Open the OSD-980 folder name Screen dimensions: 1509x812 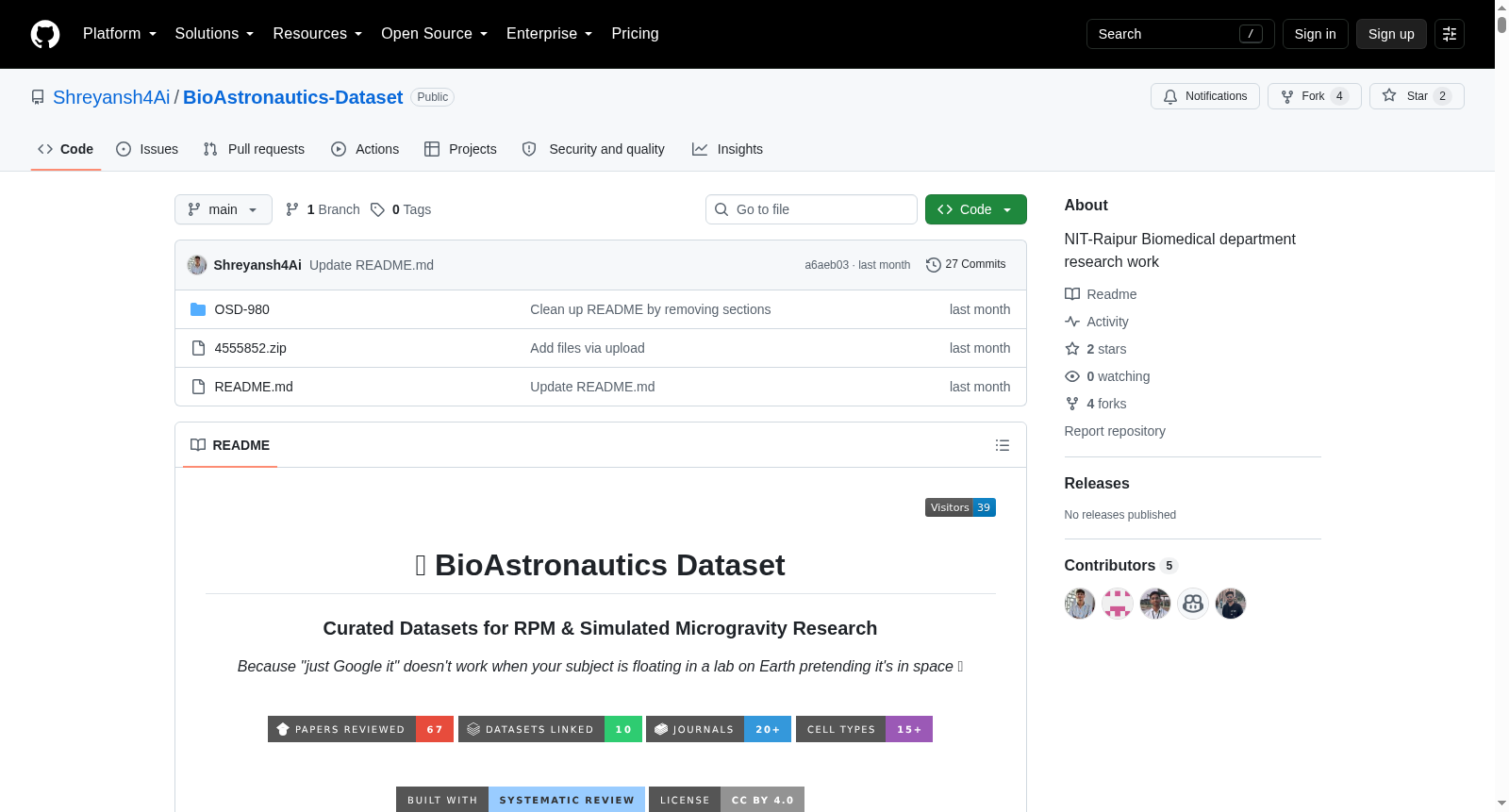click(x=241, y=309)
